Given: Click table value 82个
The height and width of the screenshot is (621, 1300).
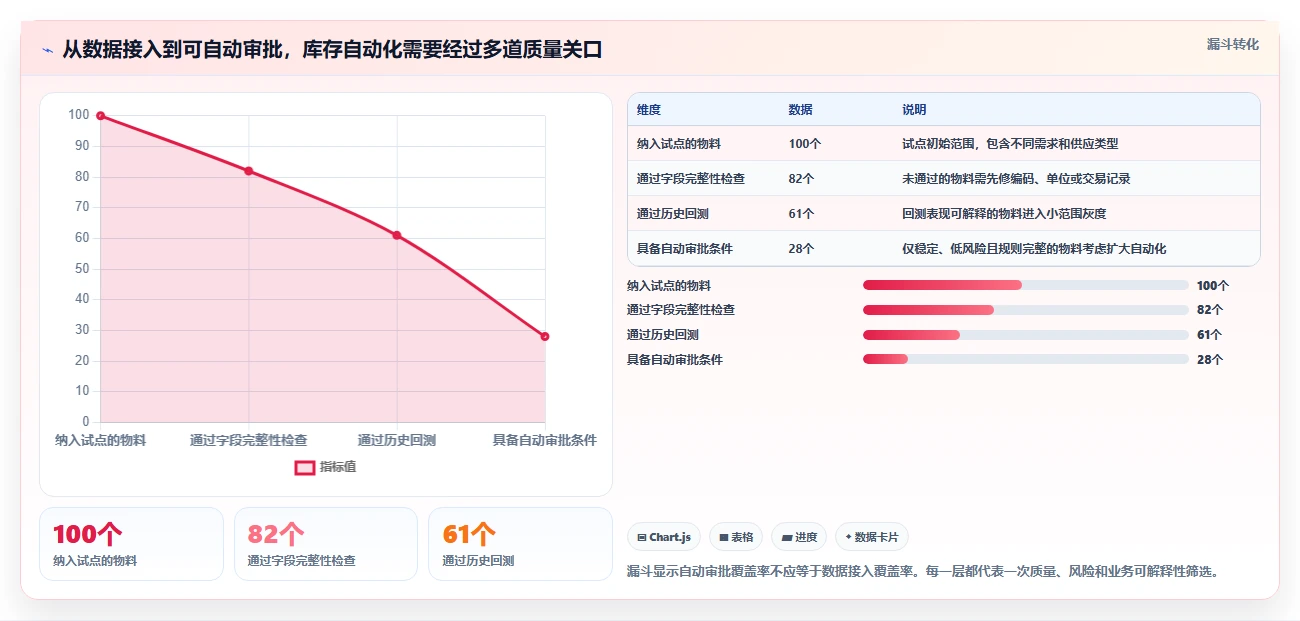Looking at the screenshot, I should click(802, 179).
